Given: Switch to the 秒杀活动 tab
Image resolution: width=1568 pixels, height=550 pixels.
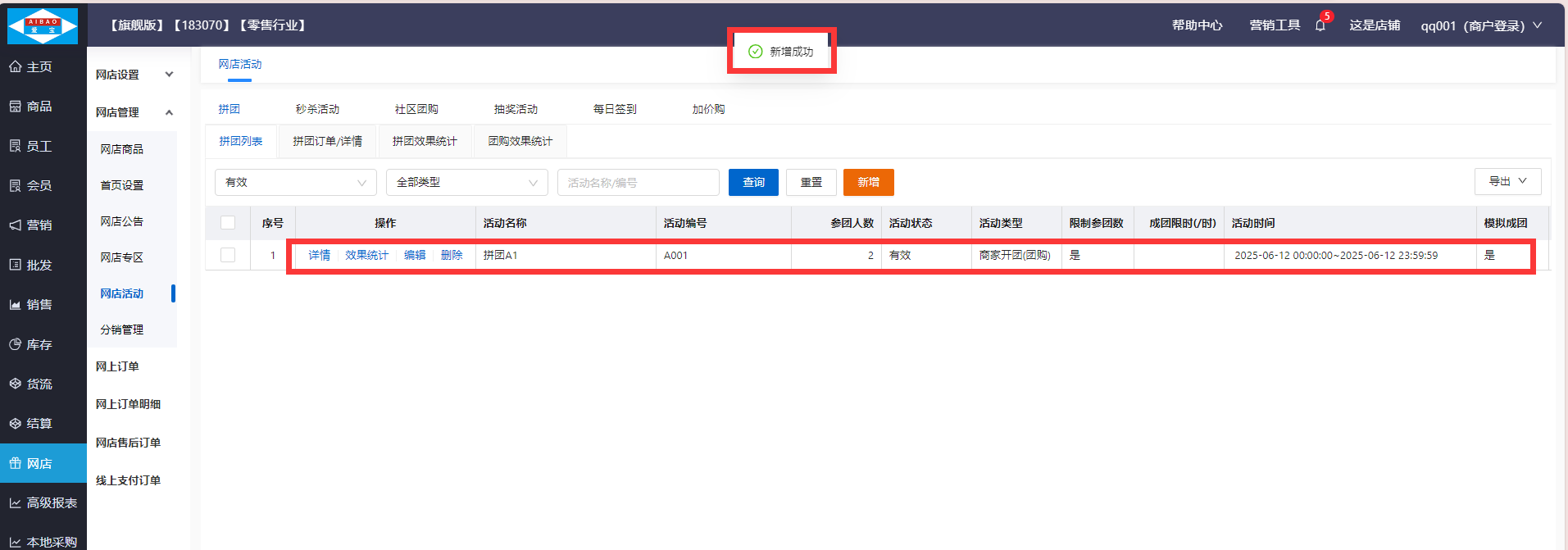Looking at the screenshot, I should [317, 109].
